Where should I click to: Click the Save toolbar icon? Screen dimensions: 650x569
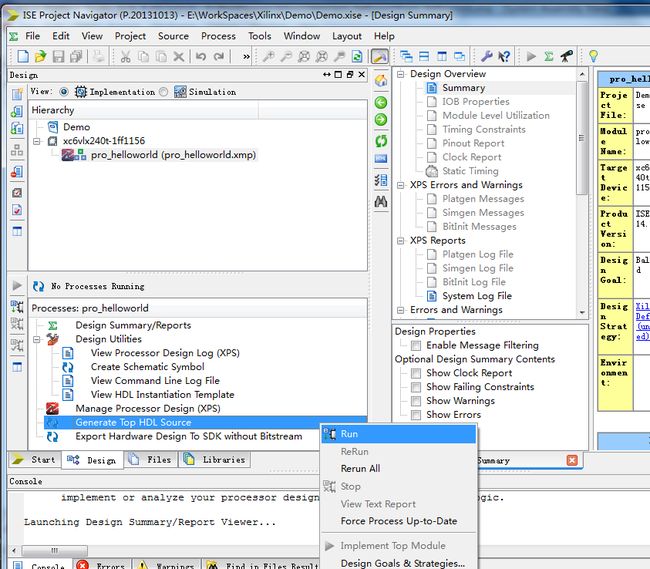tap(58, 56)
